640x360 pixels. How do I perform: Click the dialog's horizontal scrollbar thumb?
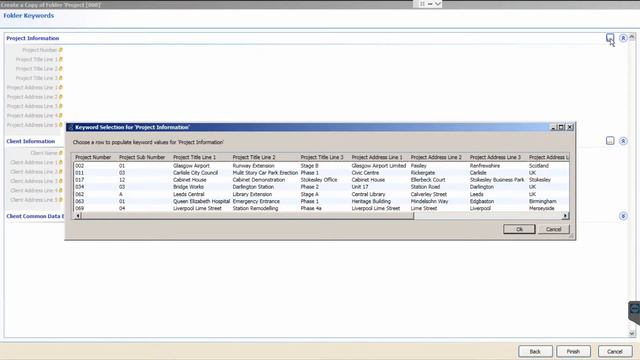tap(247, 216)
